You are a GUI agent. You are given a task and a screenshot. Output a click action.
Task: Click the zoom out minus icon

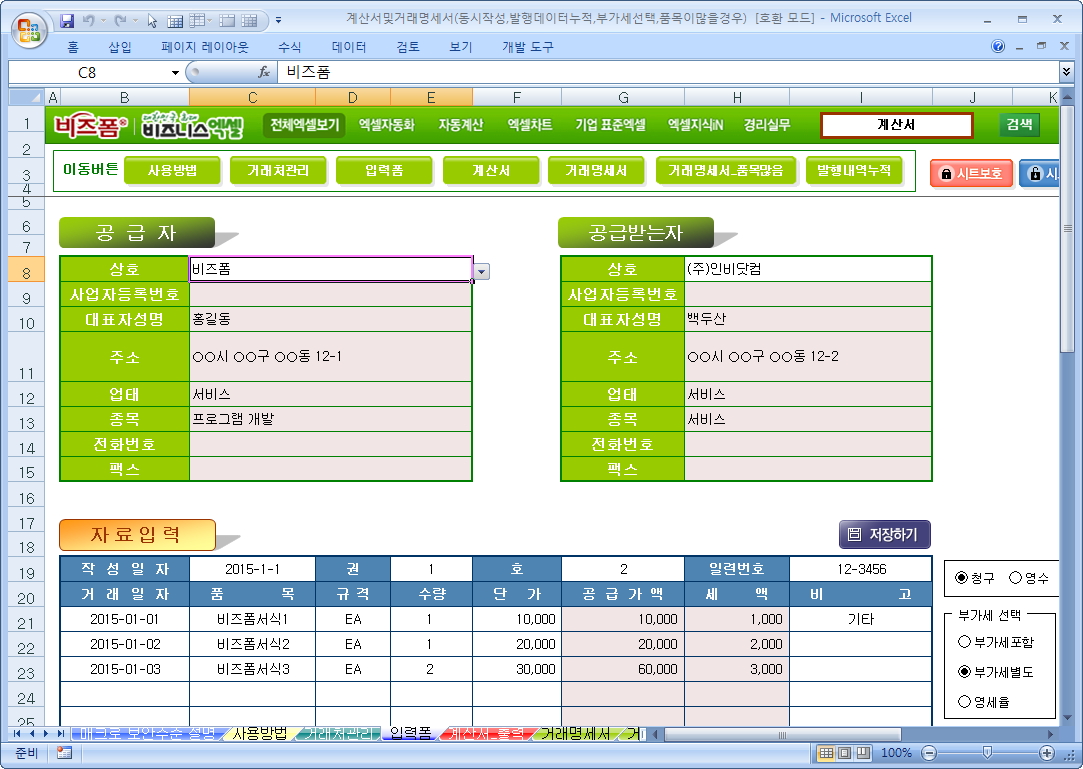pos(929,752)
